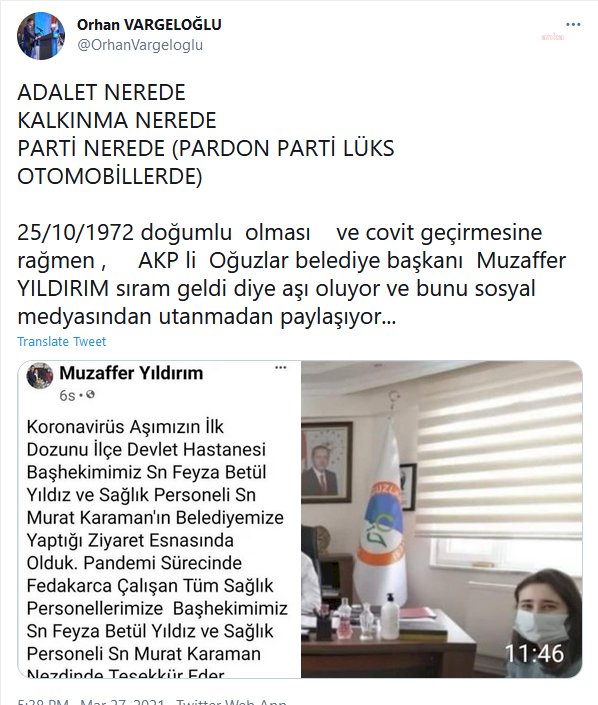Click the Muzaffer Yıldırım name in screenshot
Screen dimensions: 598x705
click(131, 373)
